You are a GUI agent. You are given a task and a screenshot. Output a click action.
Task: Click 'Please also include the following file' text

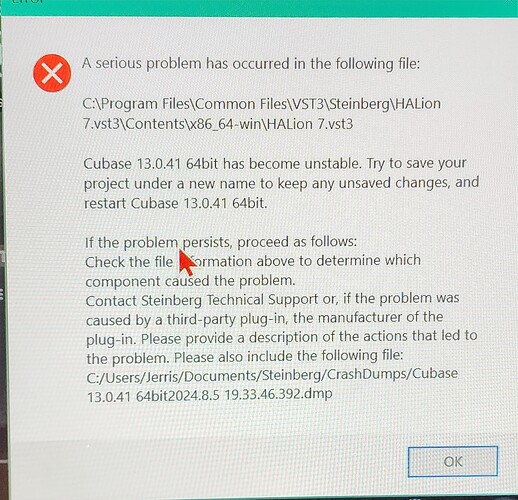pyautogui.click(x=289, y=357)
